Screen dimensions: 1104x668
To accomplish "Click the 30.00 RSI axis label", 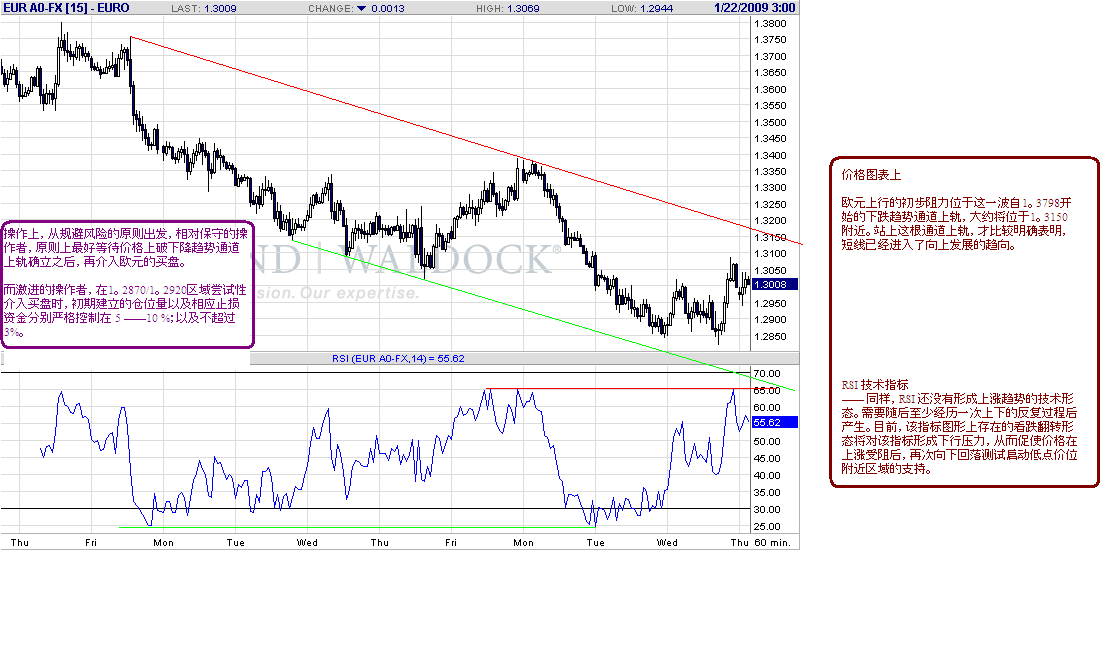I will 767,510.
